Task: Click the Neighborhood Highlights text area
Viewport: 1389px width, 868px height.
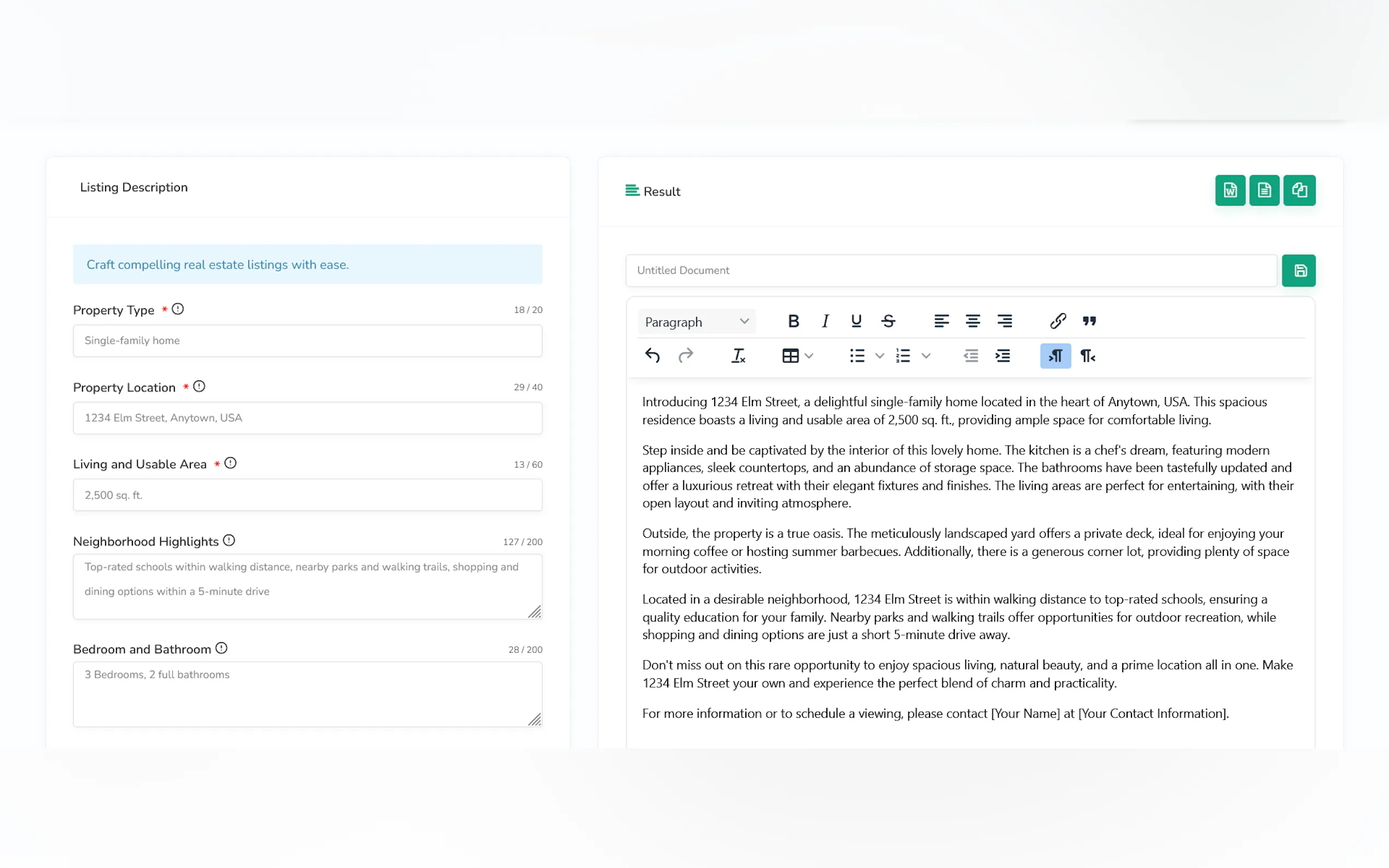Action: click(307, 585)
